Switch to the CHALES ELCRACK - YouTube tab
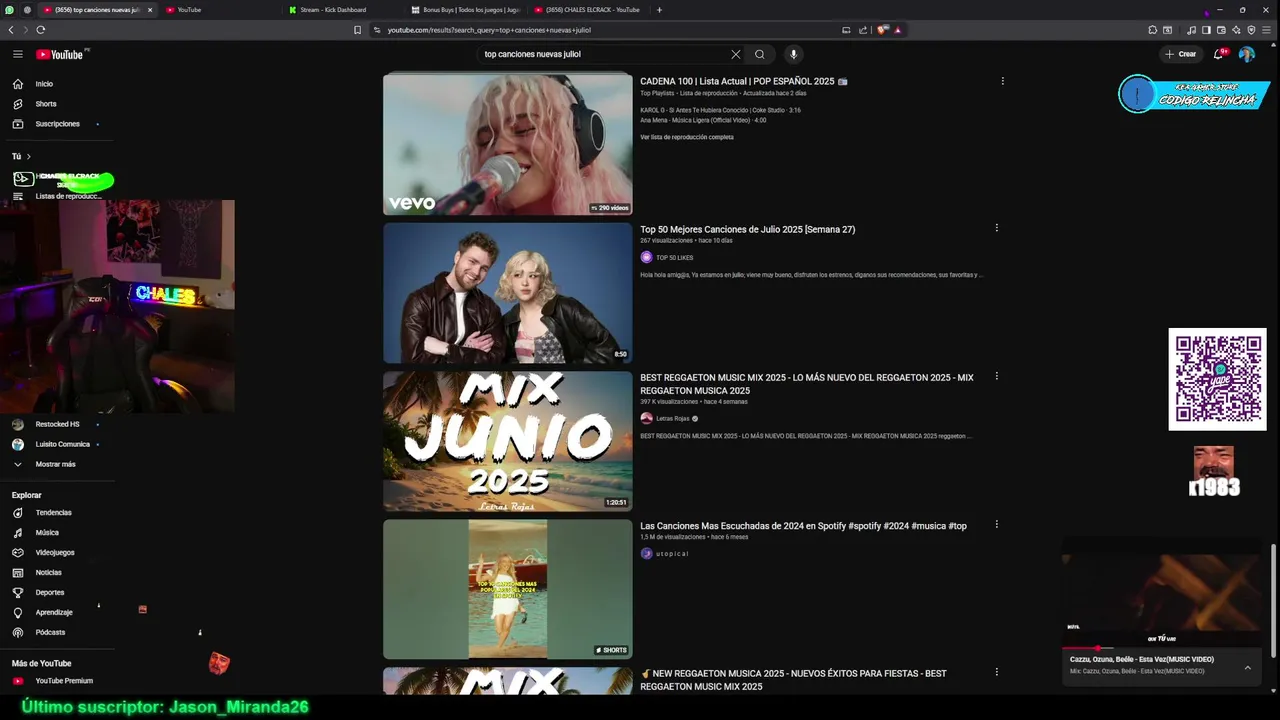Viewport: 1280px width, 720px height. point(589,10)
